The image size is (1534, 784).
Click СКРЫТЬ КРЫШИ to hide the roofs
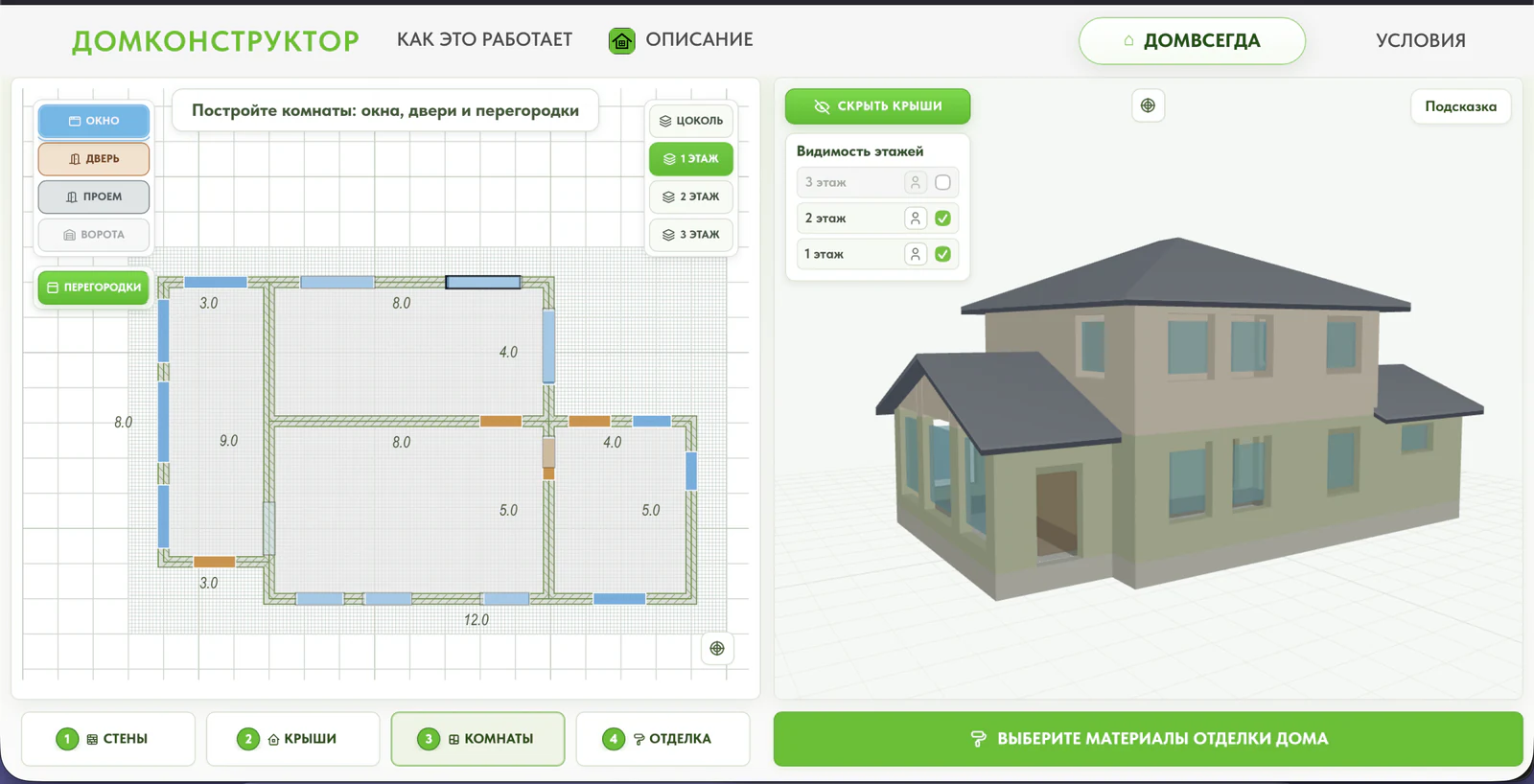877,106
